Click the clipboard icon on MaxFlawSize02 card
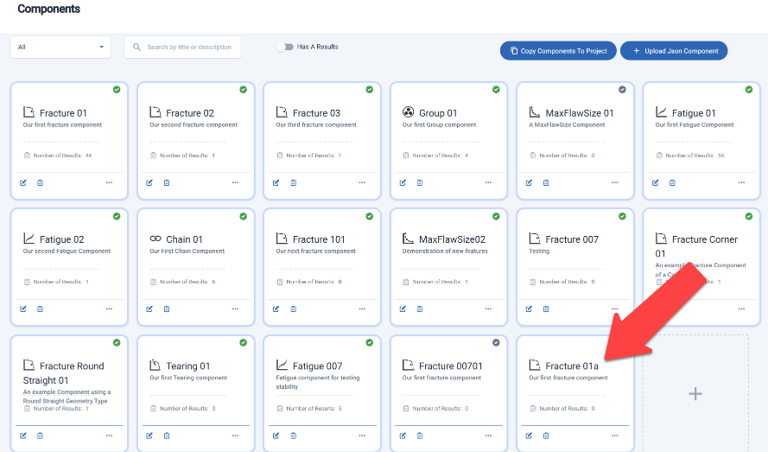The width and height of the screenshot is (768, 452). (x=420, y=308)
